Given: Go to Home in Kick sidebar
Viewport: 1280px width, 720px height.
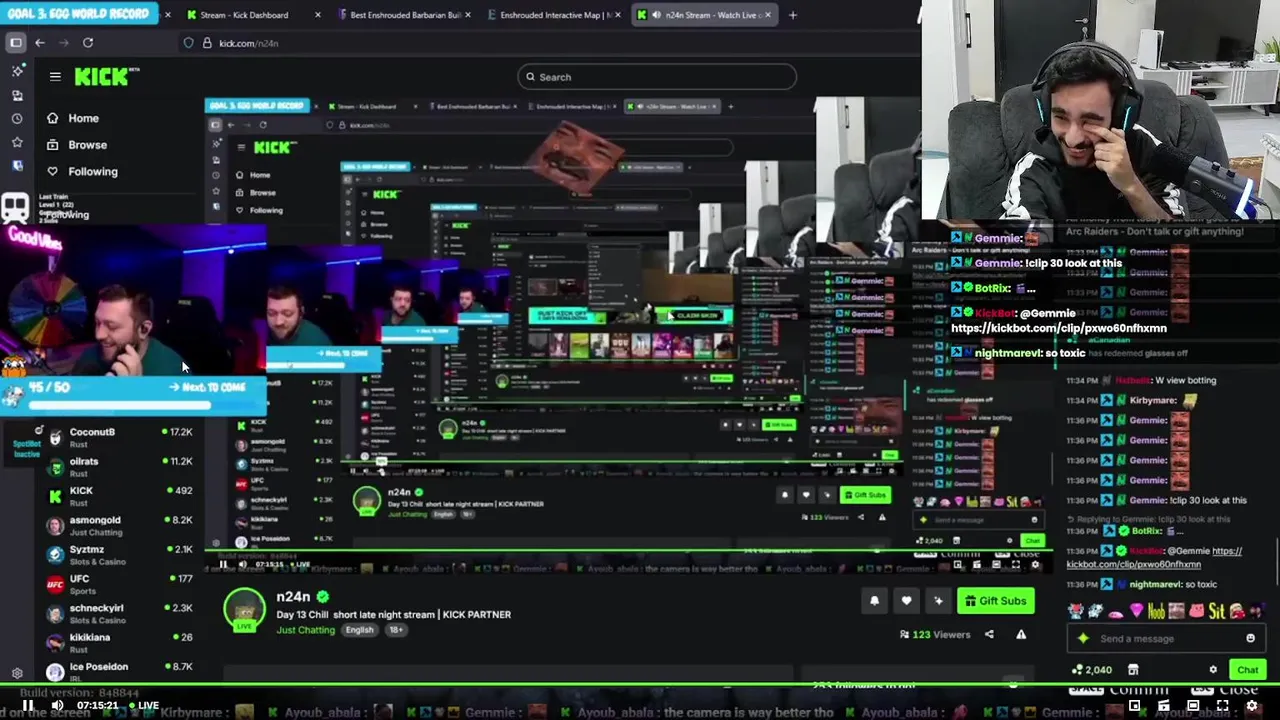Looking at the screenshot, I should pyautogui.click(x=83, y=118).
